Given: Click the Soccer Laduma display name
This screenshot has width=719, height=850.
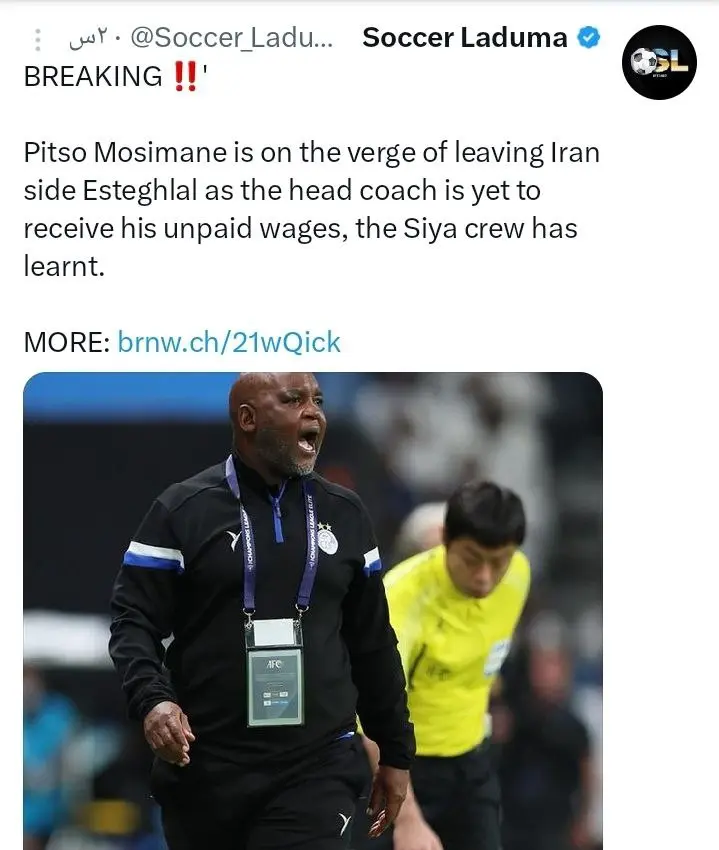Looking at the screenshot, I should 465,38.
